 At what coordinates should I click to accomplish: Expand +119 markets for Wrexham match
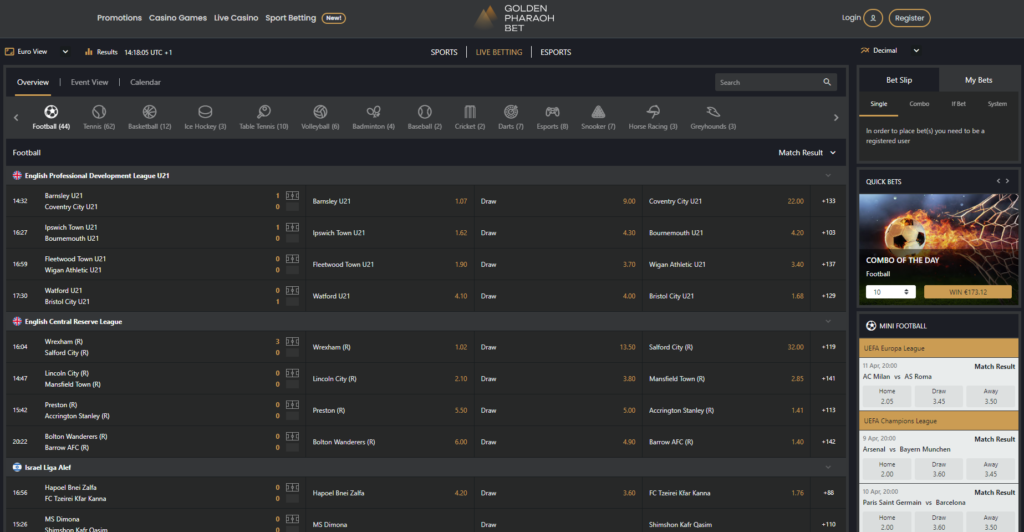click(x=829, y=347)
